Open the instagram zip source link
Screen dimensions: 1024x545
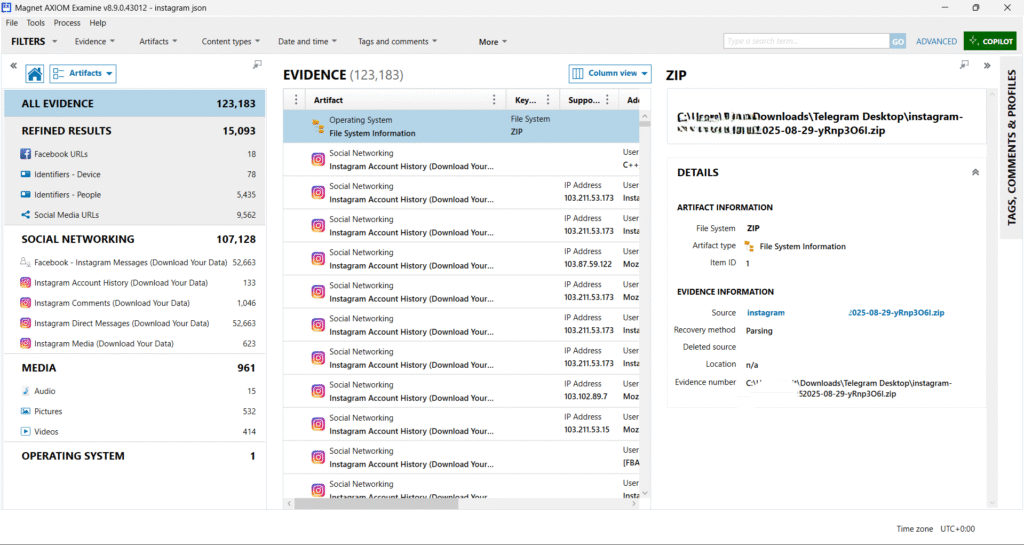coord(845,313)
